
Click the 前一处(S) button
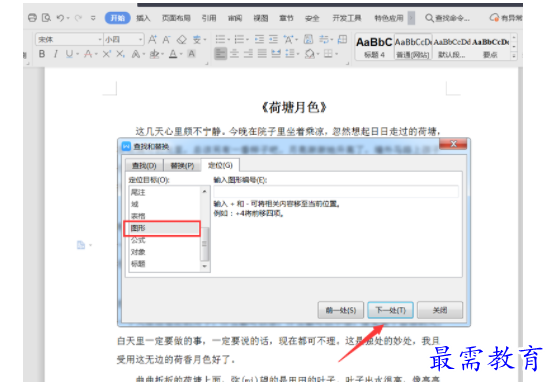coord(341,310)
